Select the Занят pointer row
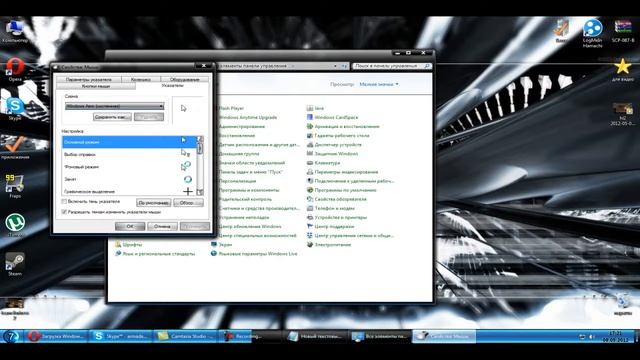This screenshot has width=640, height=360. tap(129, 179)
